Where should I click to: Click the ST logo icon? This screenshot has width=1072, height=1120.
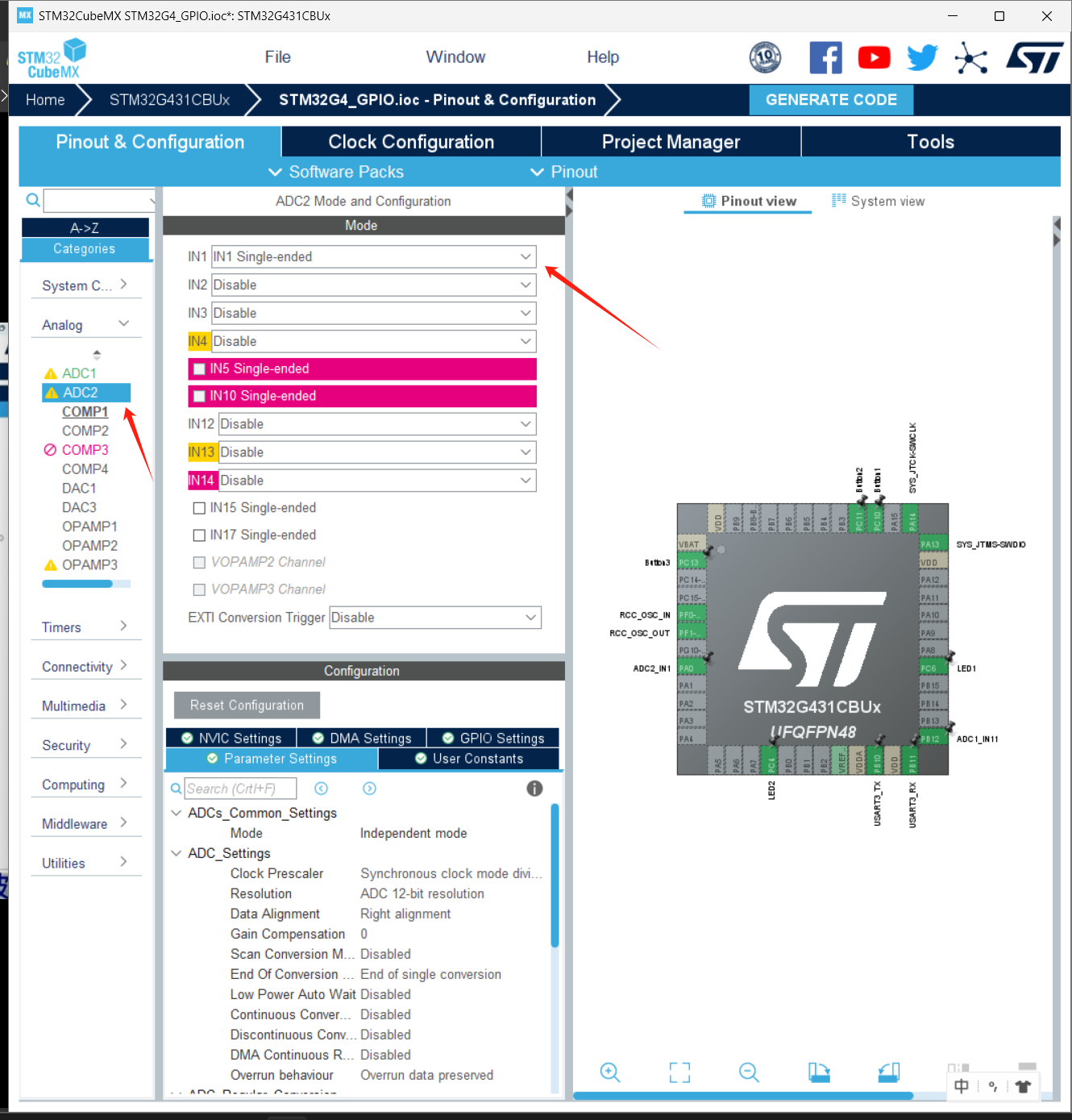(x=1035, y=58)
